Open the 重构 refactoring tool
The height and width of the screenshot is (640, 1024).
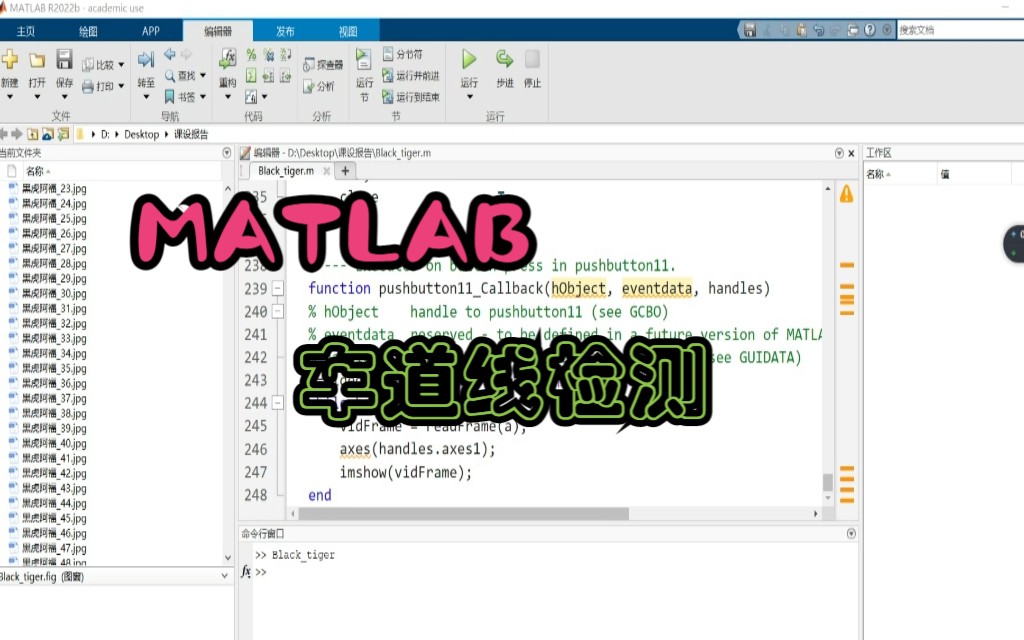228,60
